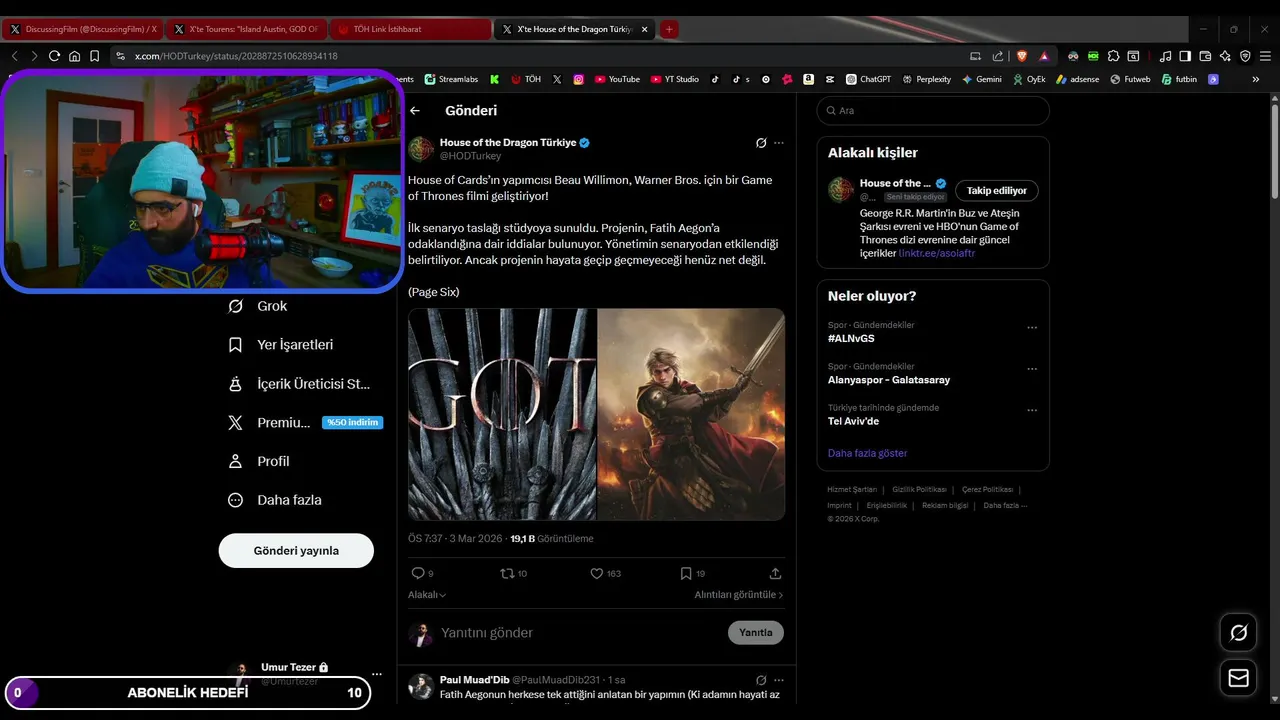Open the YouTube bookmark
Image resolution: width=1280 pixels, height=720 pixels.
pos(617,79)
